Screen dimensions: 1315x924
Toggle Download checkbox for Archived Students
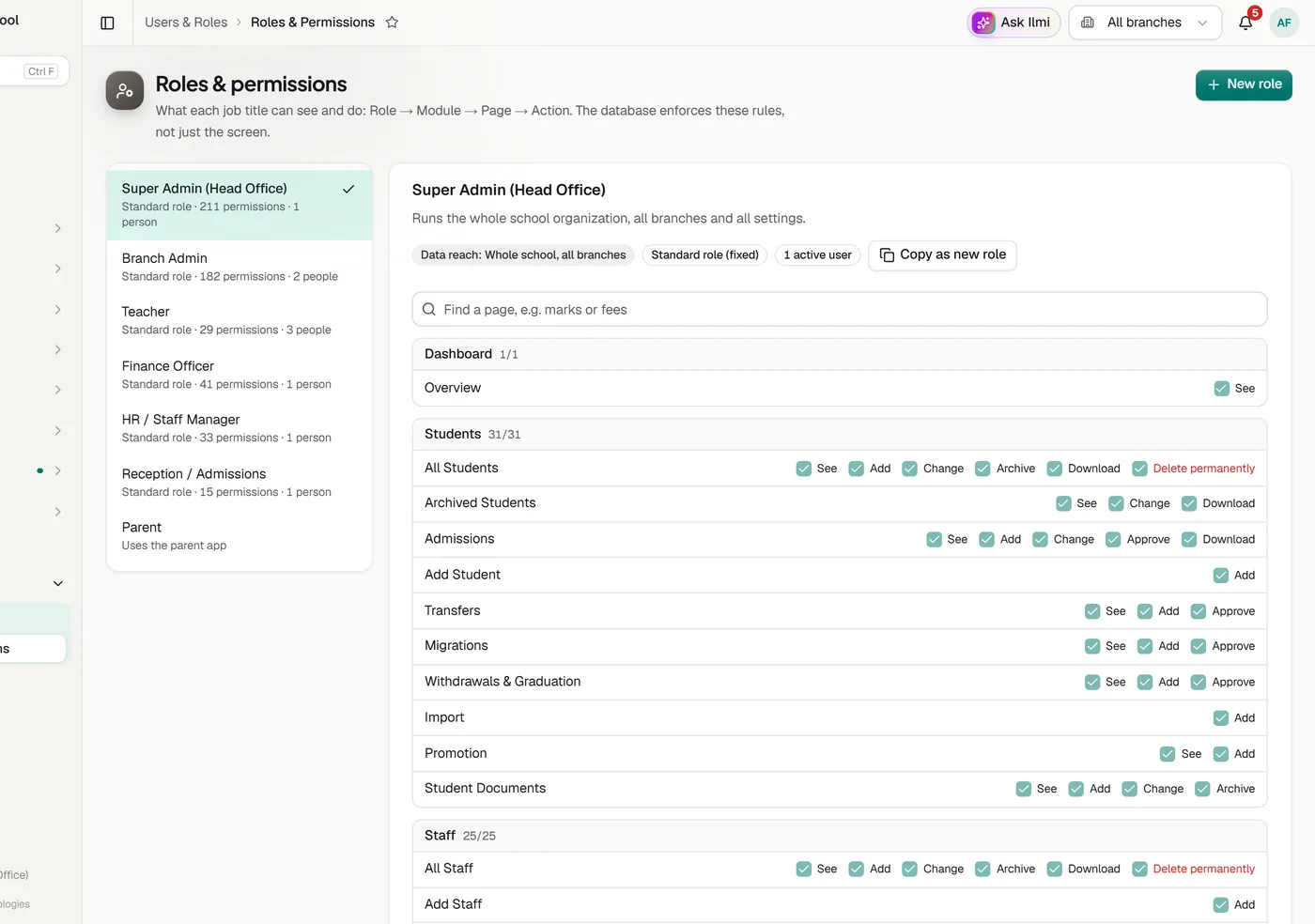1189,503
